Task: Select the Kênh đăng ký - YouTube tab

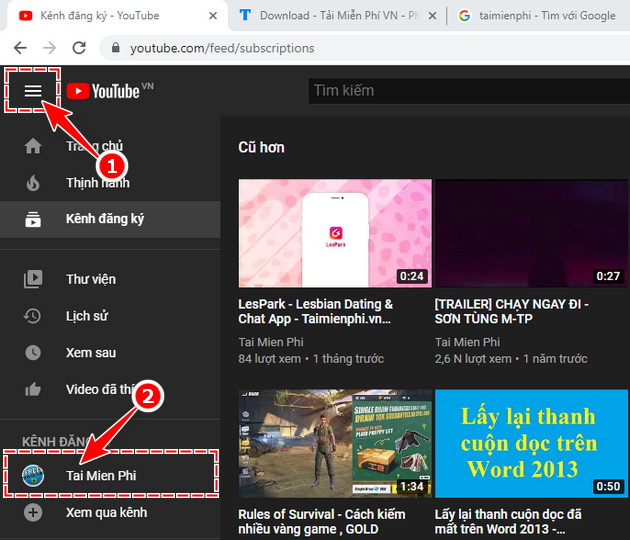Action: click(x=115, y=16)
